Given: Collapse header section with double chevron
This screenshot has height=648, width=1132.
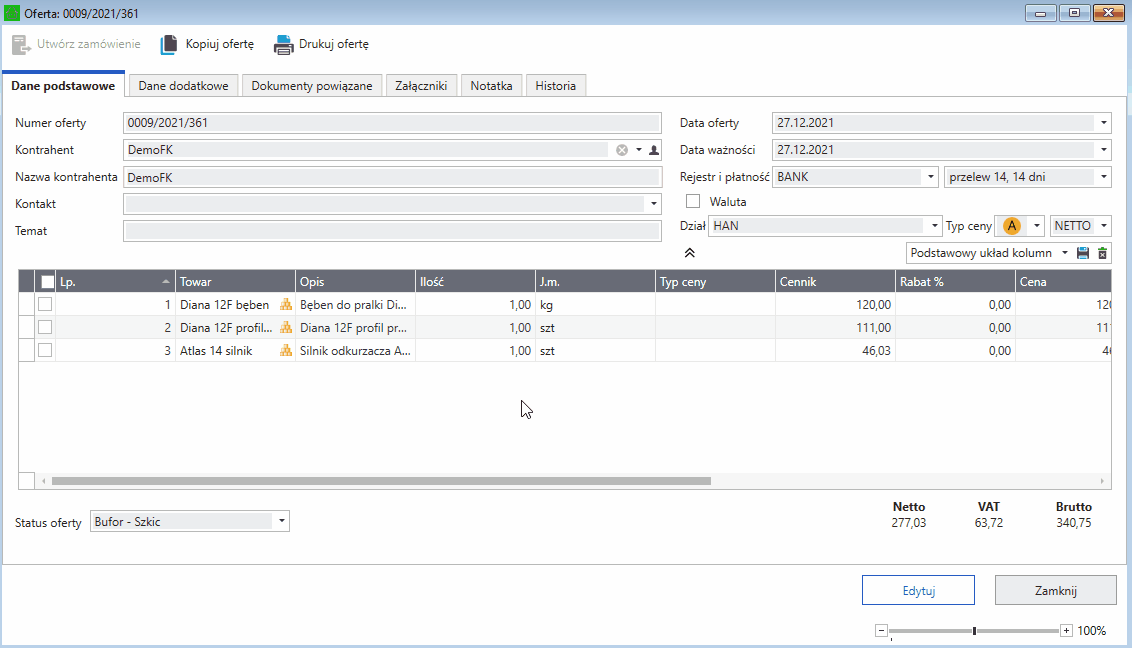Looking at the screenshot, I should 689,253.
